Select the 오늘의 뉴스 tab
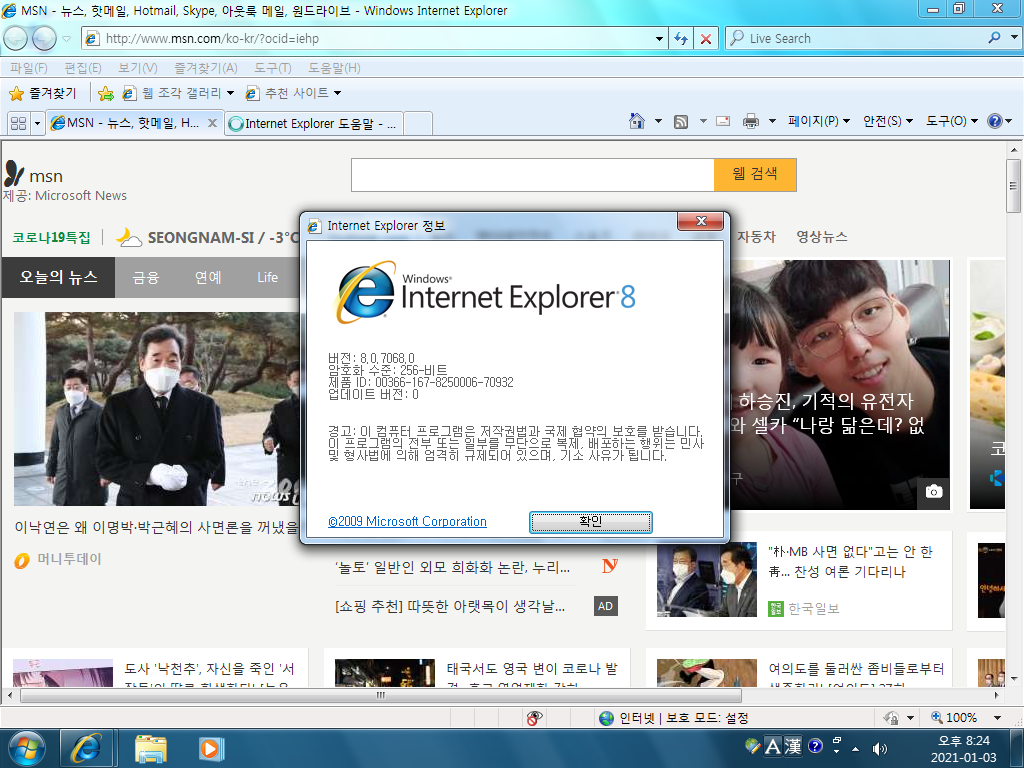The height and width of the screenshot is (768, 1024). click(x=58, y=277)
